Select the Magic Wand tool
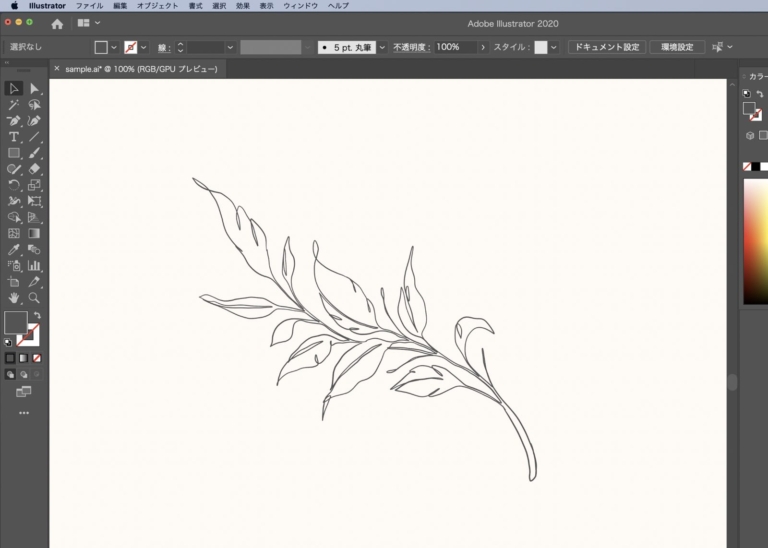 (x=14, y=105)
